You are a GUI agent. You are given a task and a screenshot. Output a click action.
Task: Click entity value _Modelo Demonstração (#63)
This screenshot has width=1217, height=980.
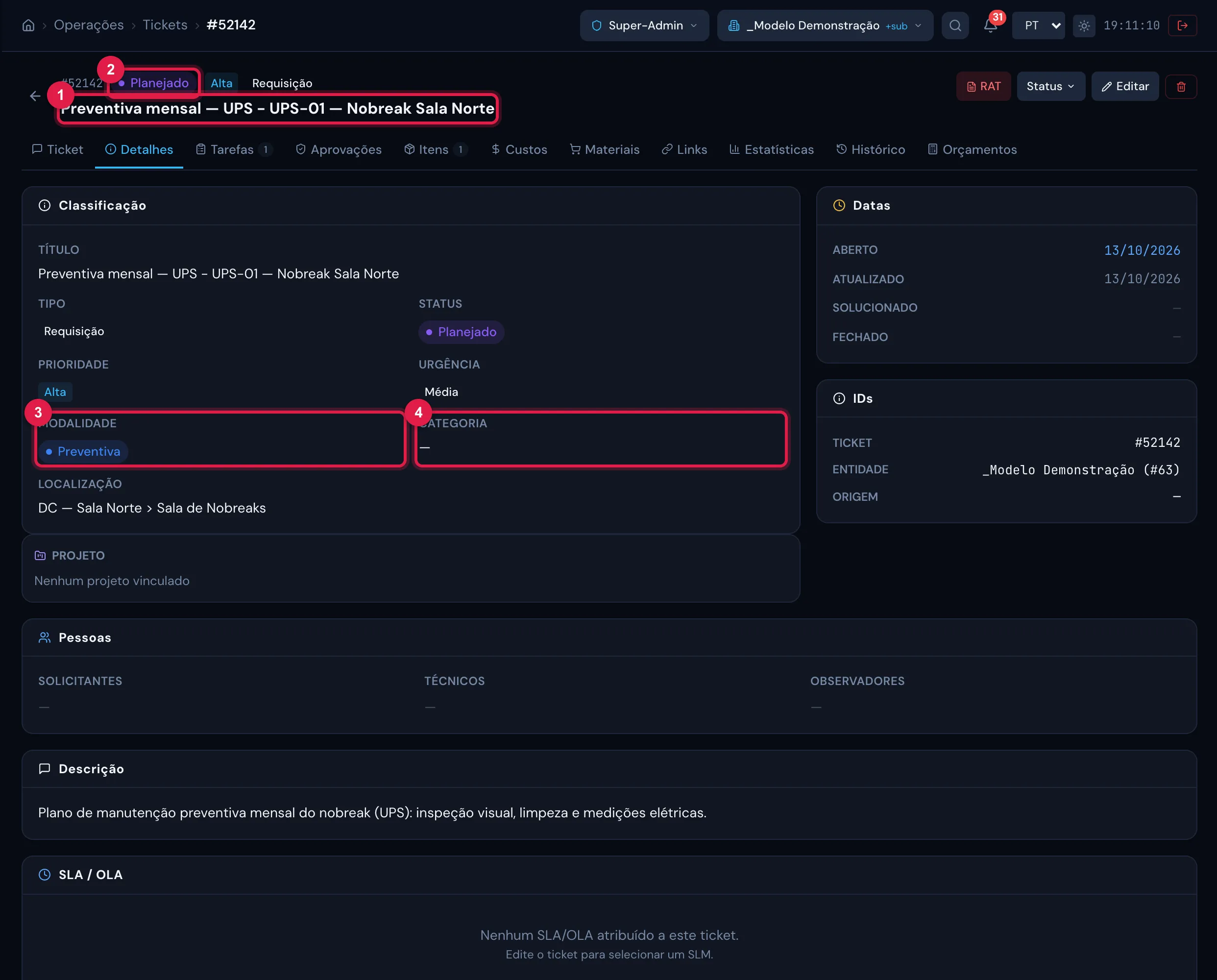tap(1081, 470)
